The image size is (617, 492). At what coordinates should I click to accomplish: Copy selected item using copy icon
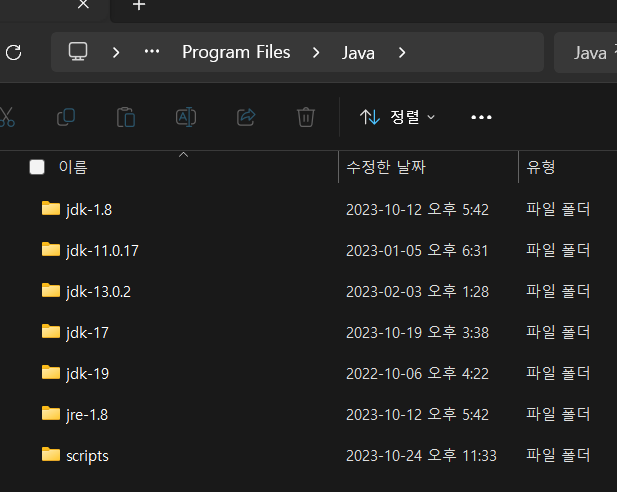[66, 117]
